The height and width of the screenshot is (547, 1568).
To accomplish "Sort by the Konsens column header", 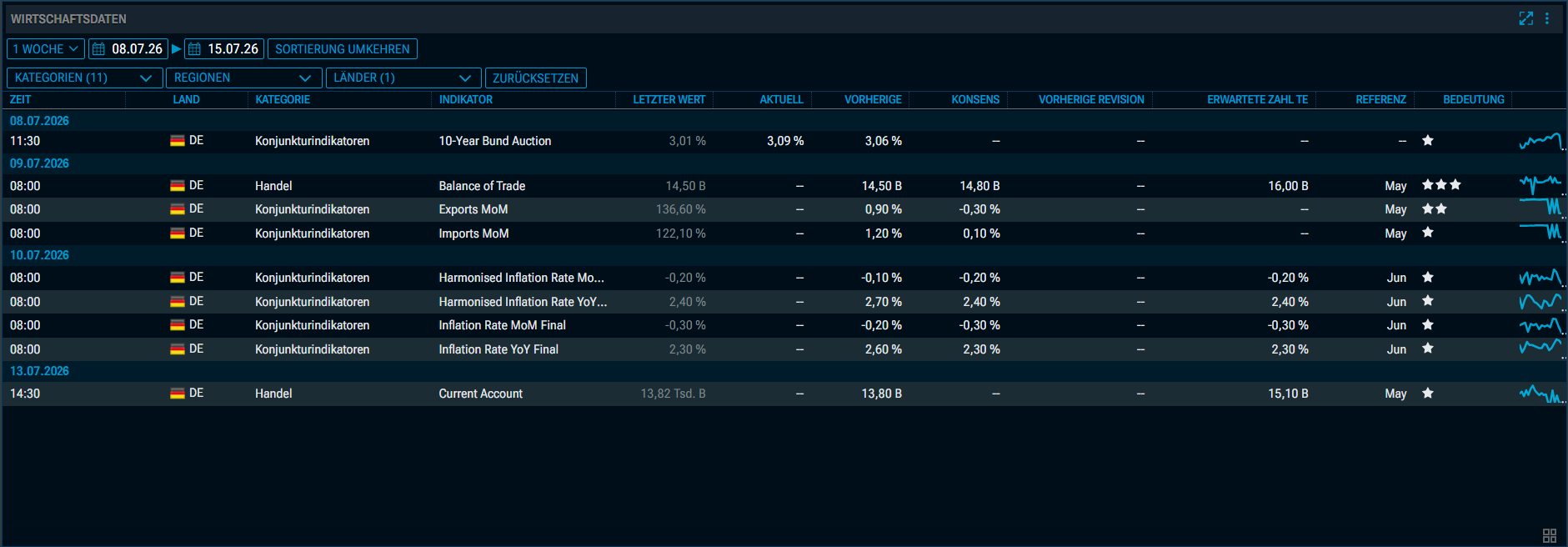I will click(975, 99).
